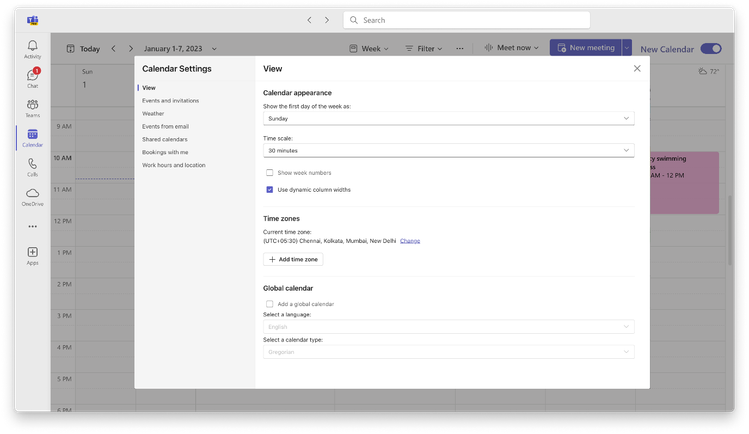Expand the New meeting split arrow

click(627, 48)
